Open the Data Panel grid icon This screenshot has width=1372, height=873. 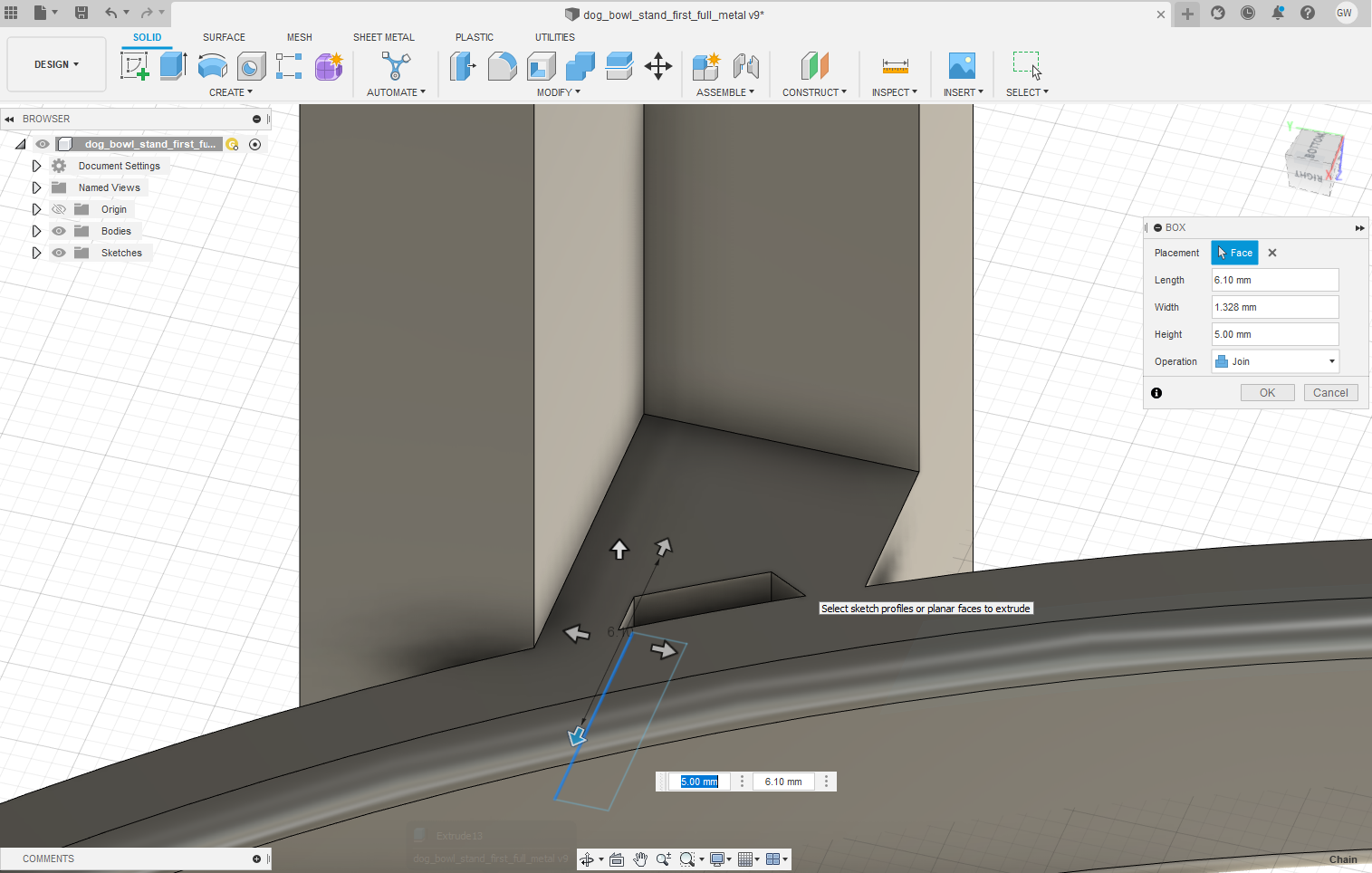pos(11,13)
